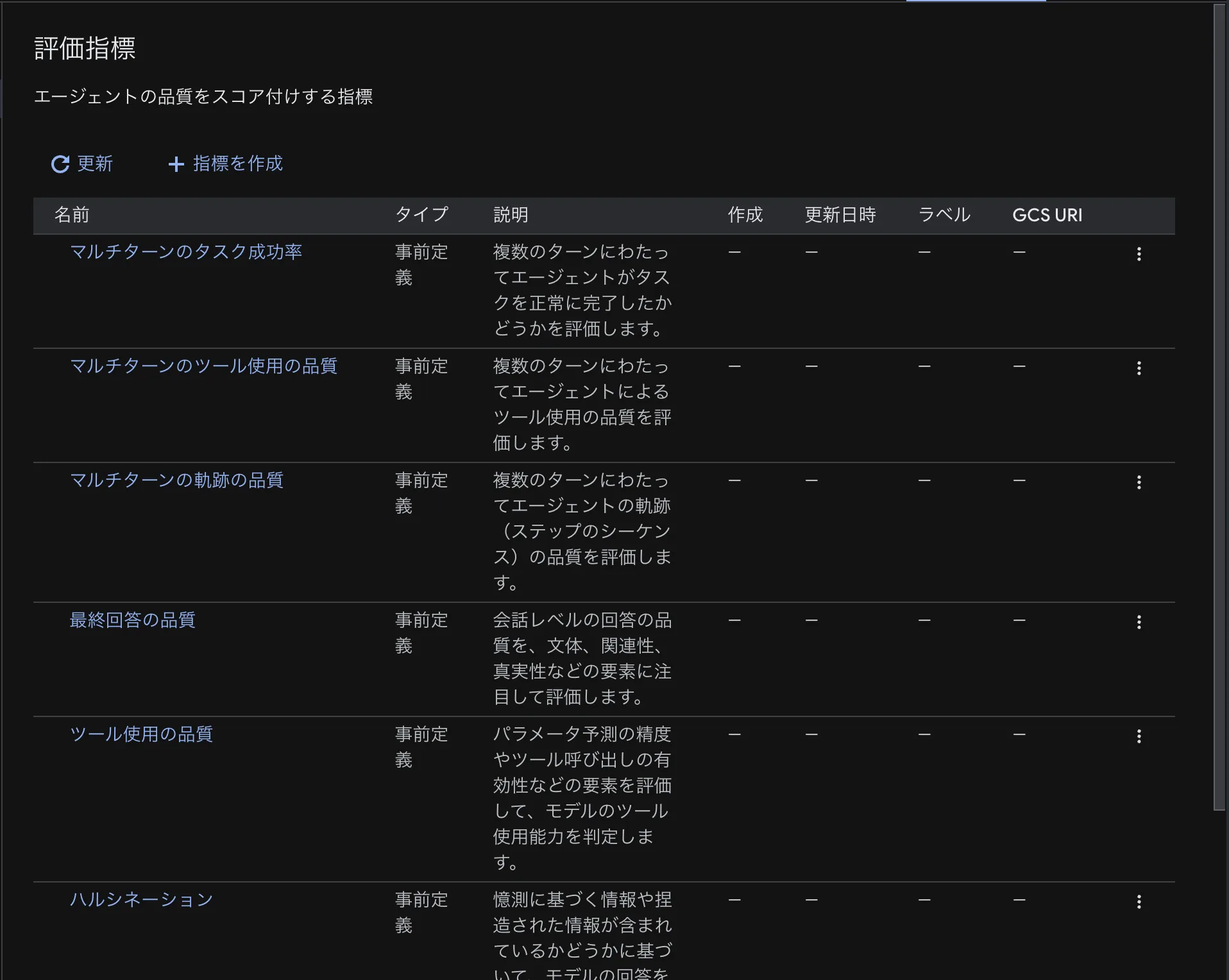The height and width of the screenshot is (980, 1229).
Task: Click the 更新日時 column header
Action: click(x=840, y=215)
